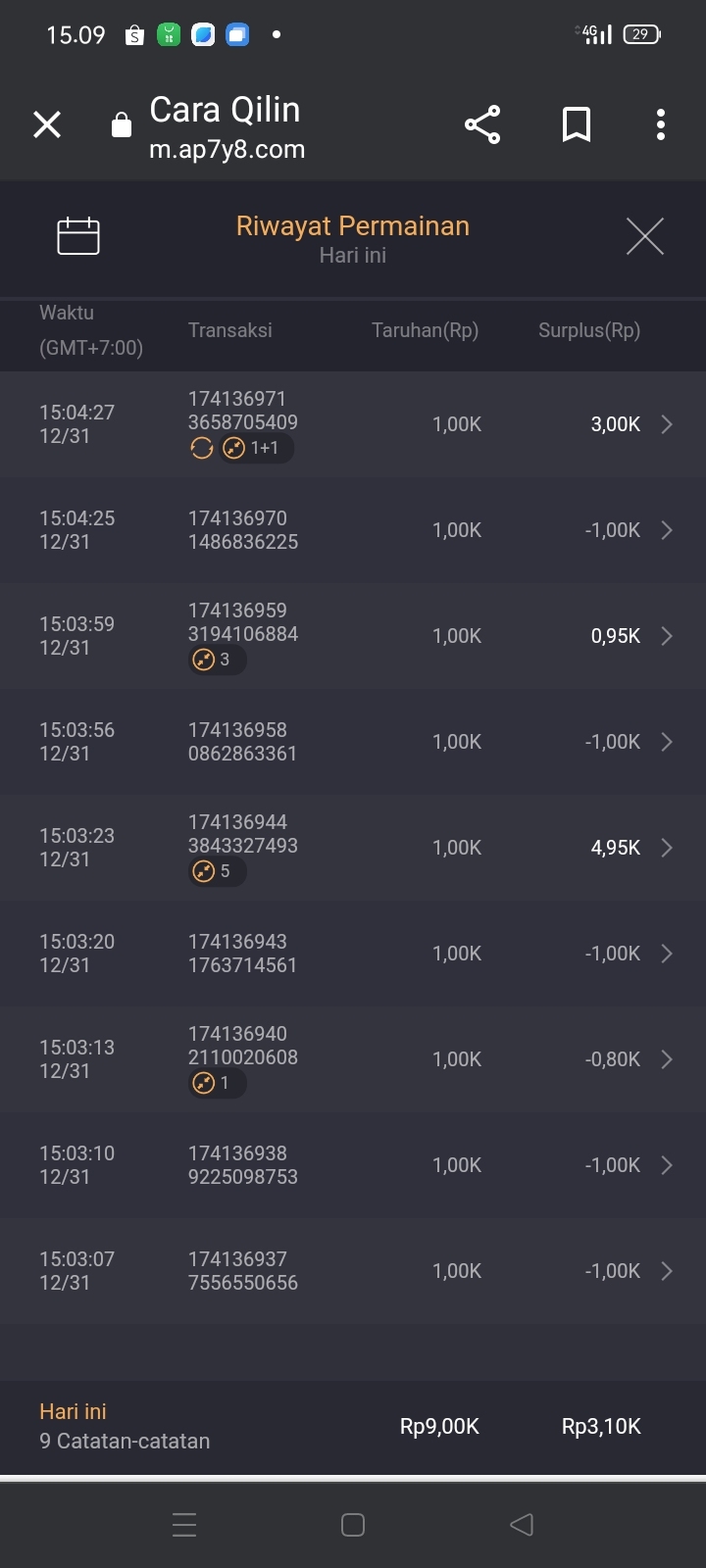The width and height of the screenshot is (706, 1568).
Task: Tap the Hari ini summary label
Action: 74,1411
